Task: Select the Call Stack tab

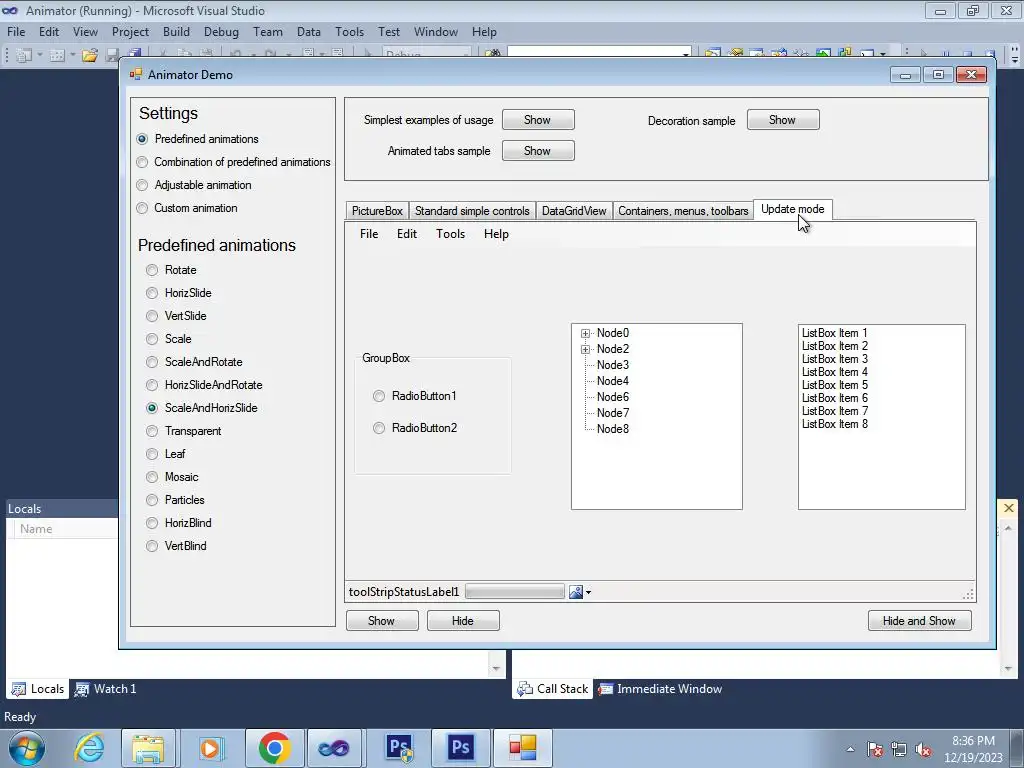Action: (x=552, y=689)
